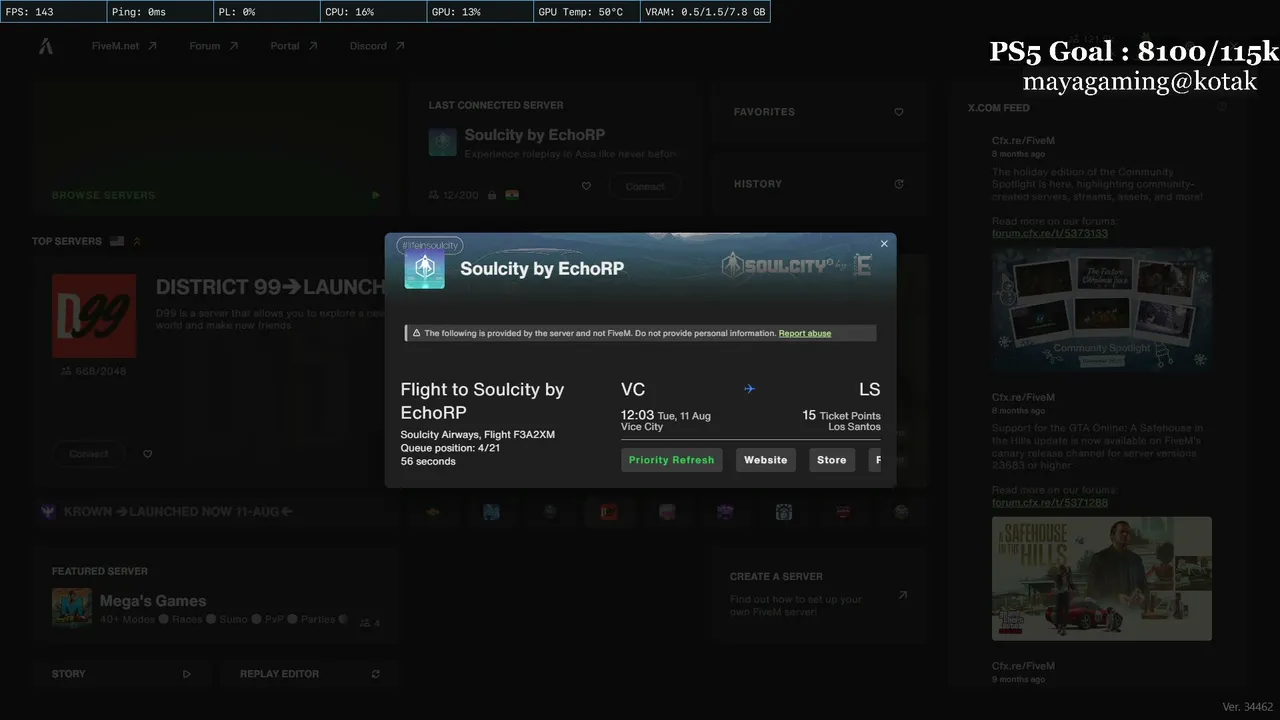Open the FiveM.net link
Screen dimensions: 1280x720
click(124, 46)
